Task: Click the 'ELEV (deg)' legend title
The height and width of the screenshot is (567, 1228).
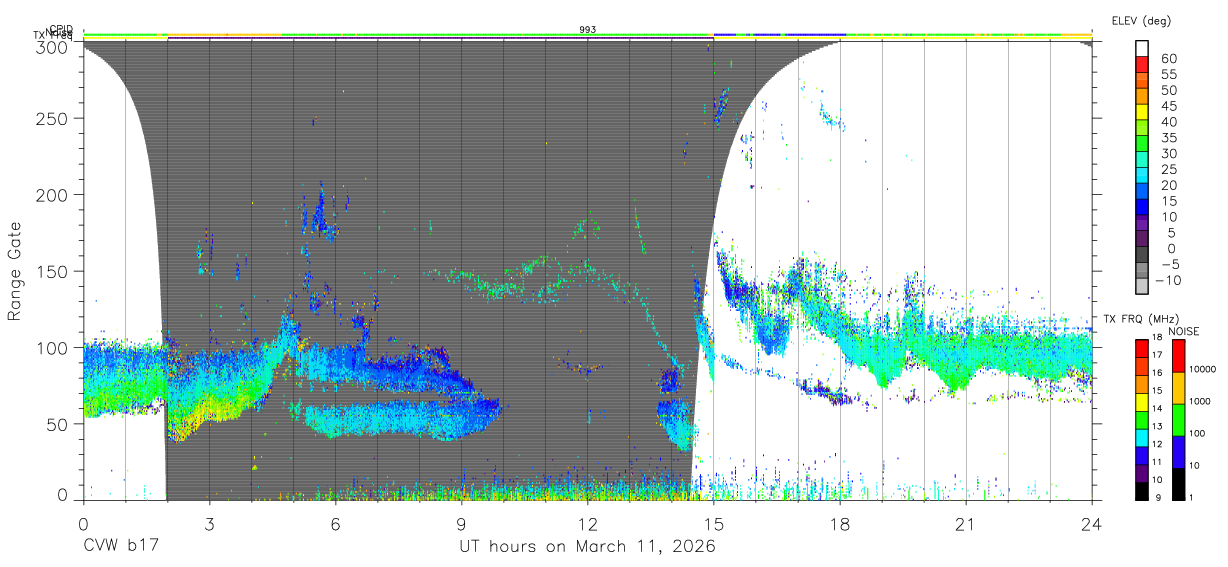Action: 1141,20
